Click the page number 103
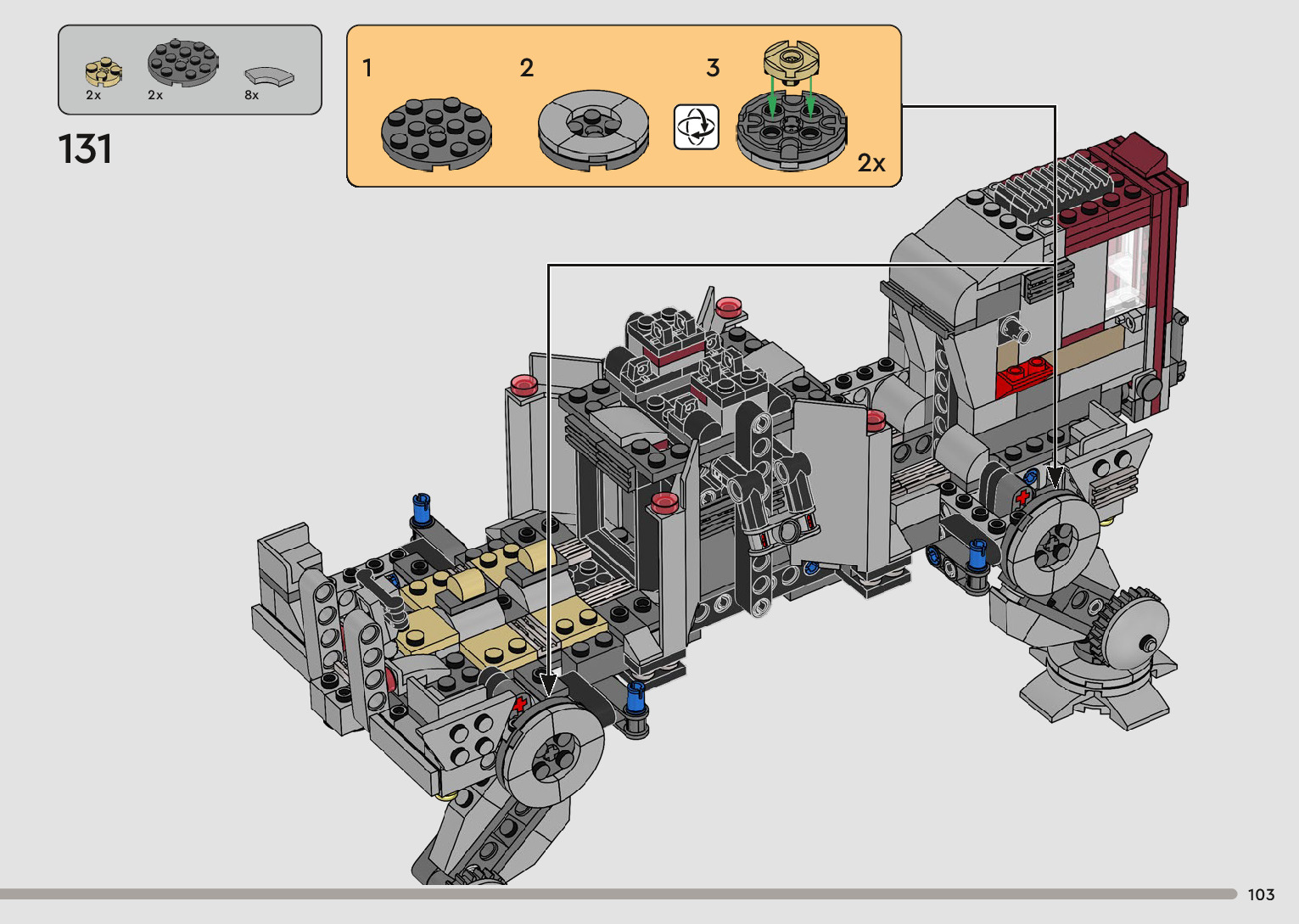Image resolution: width=1299 pixels, height=924 pixels. click(1261, 894)
